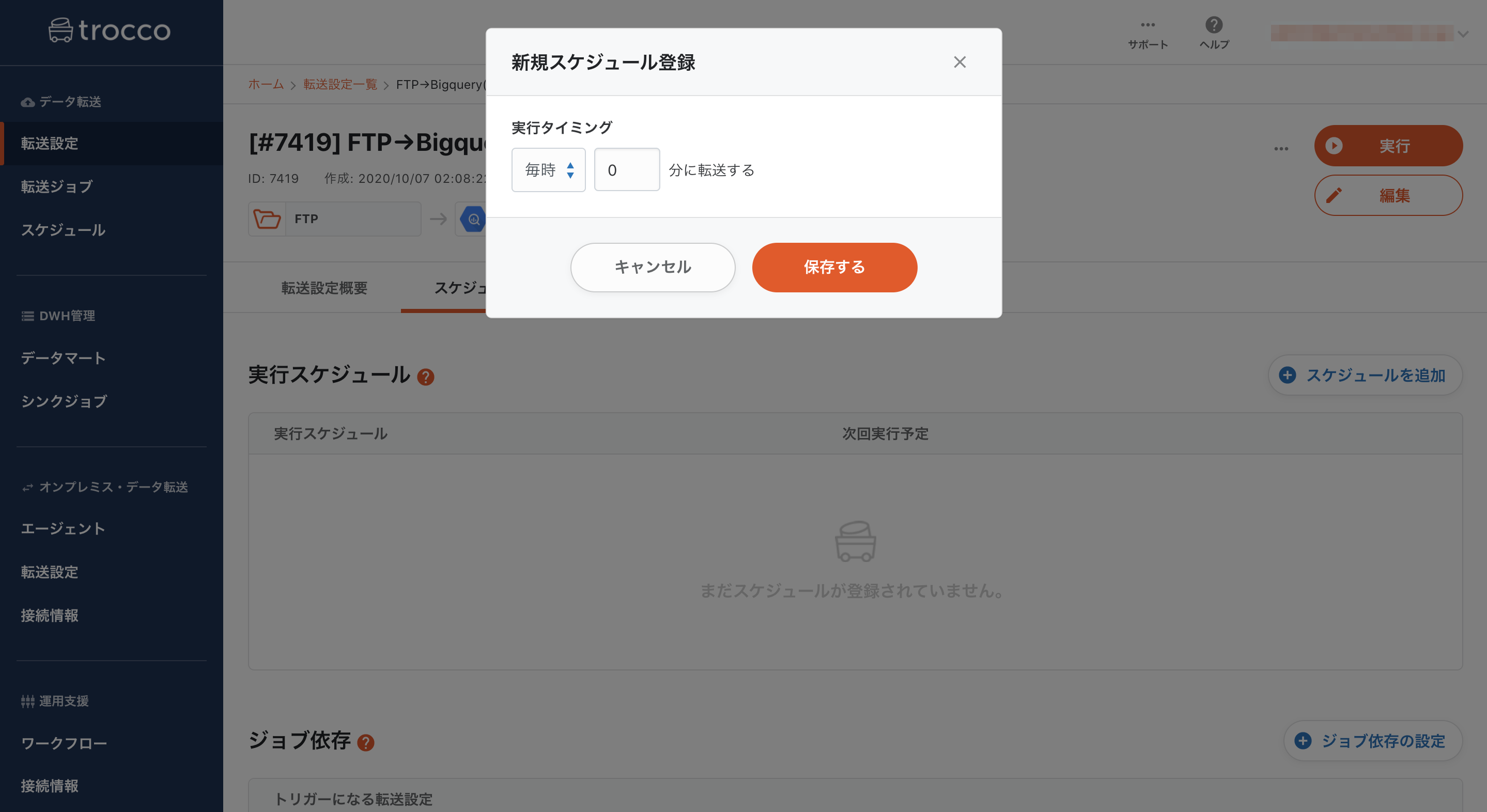Click the 運用支援 sliders section icon
Image resolution: width=1487 pixels, height=812 pixels.
tap(27, 701)
